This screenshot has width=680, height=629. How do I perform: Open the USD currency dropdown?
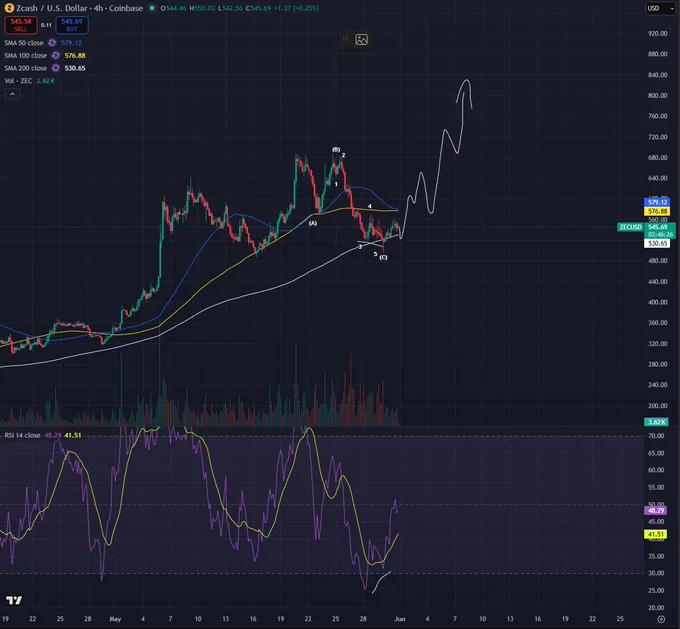pyautogui.click(x=659, y=8)
